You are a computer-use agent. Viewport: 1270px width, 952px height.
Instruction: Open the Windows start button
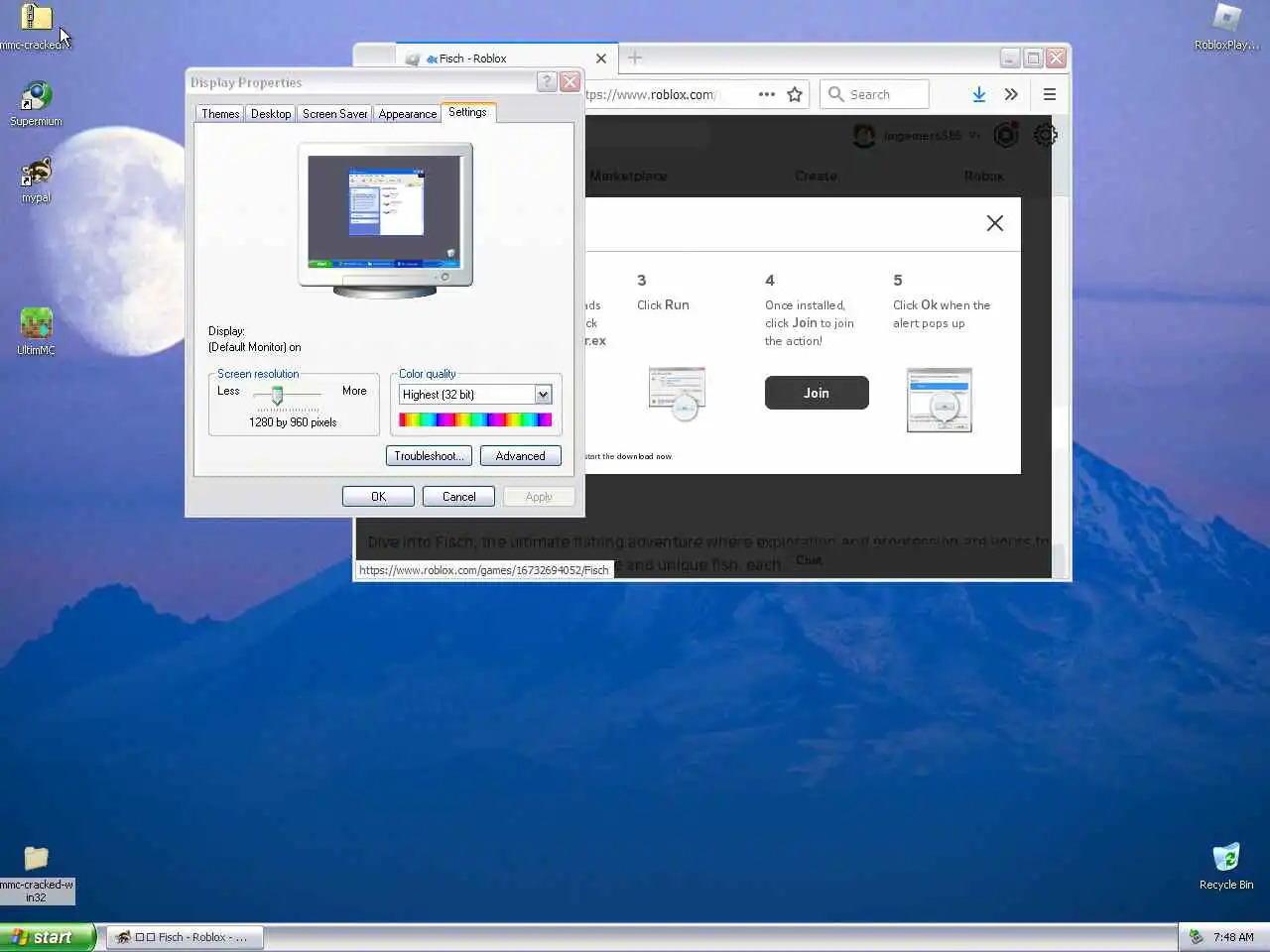pyautogui.click(x=48, y=937)
